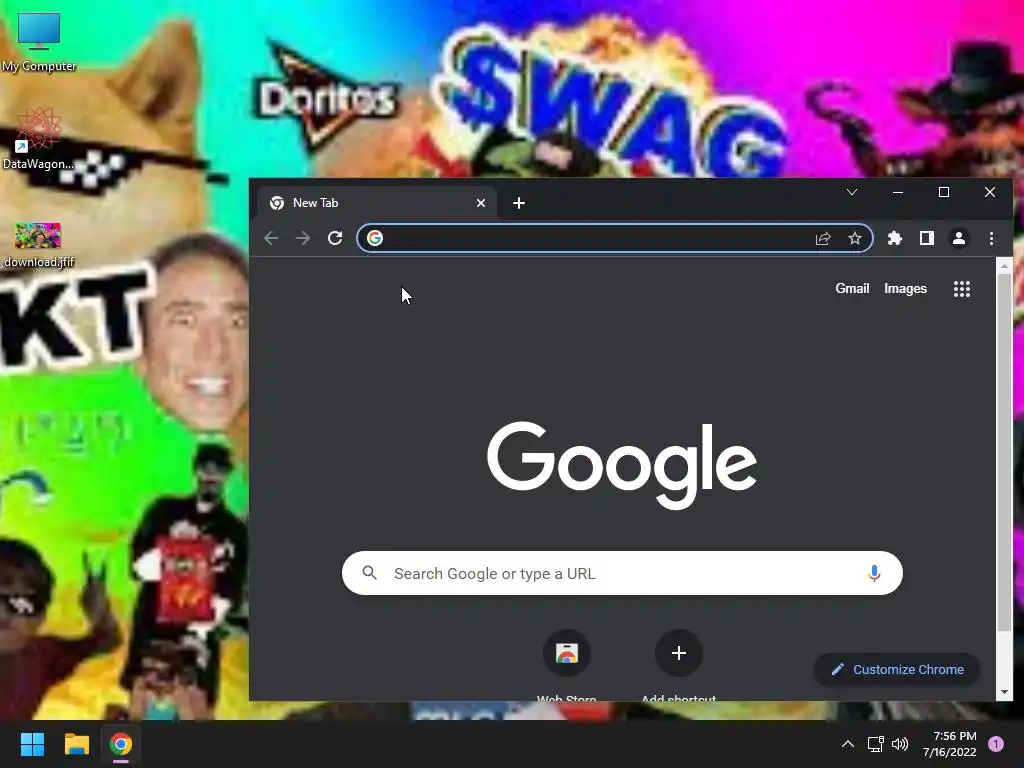
Task: Open the volume tray icon
Action: (x=900, y=744)
